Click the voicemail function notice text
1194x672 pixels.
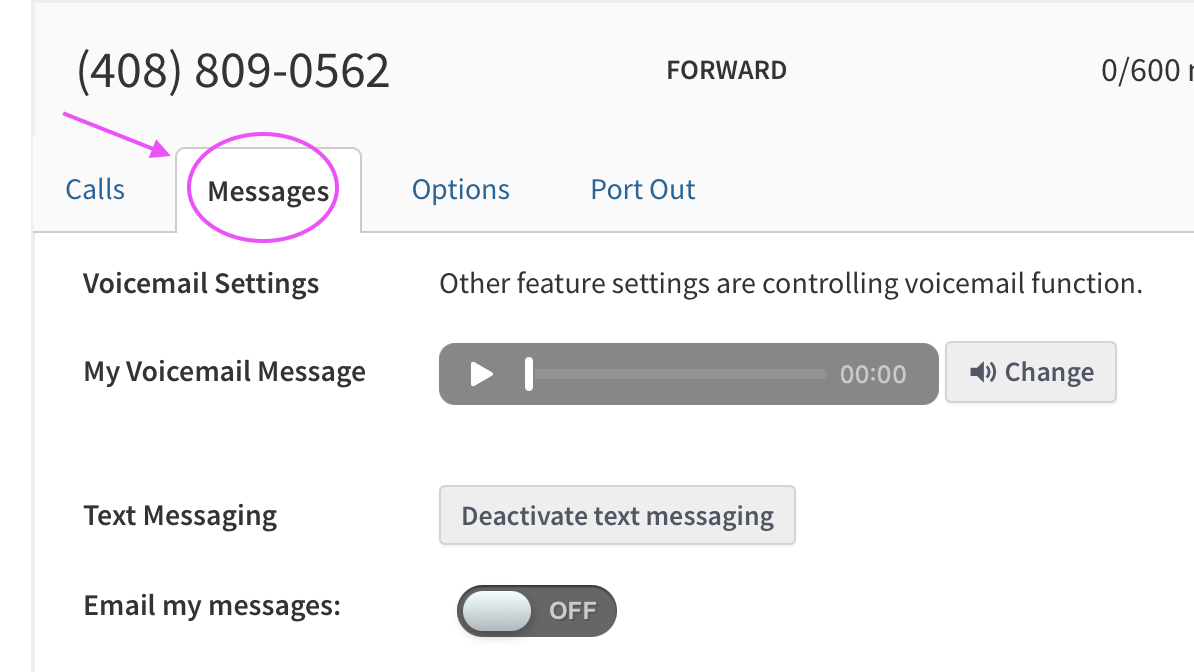[x=790, y=284]
